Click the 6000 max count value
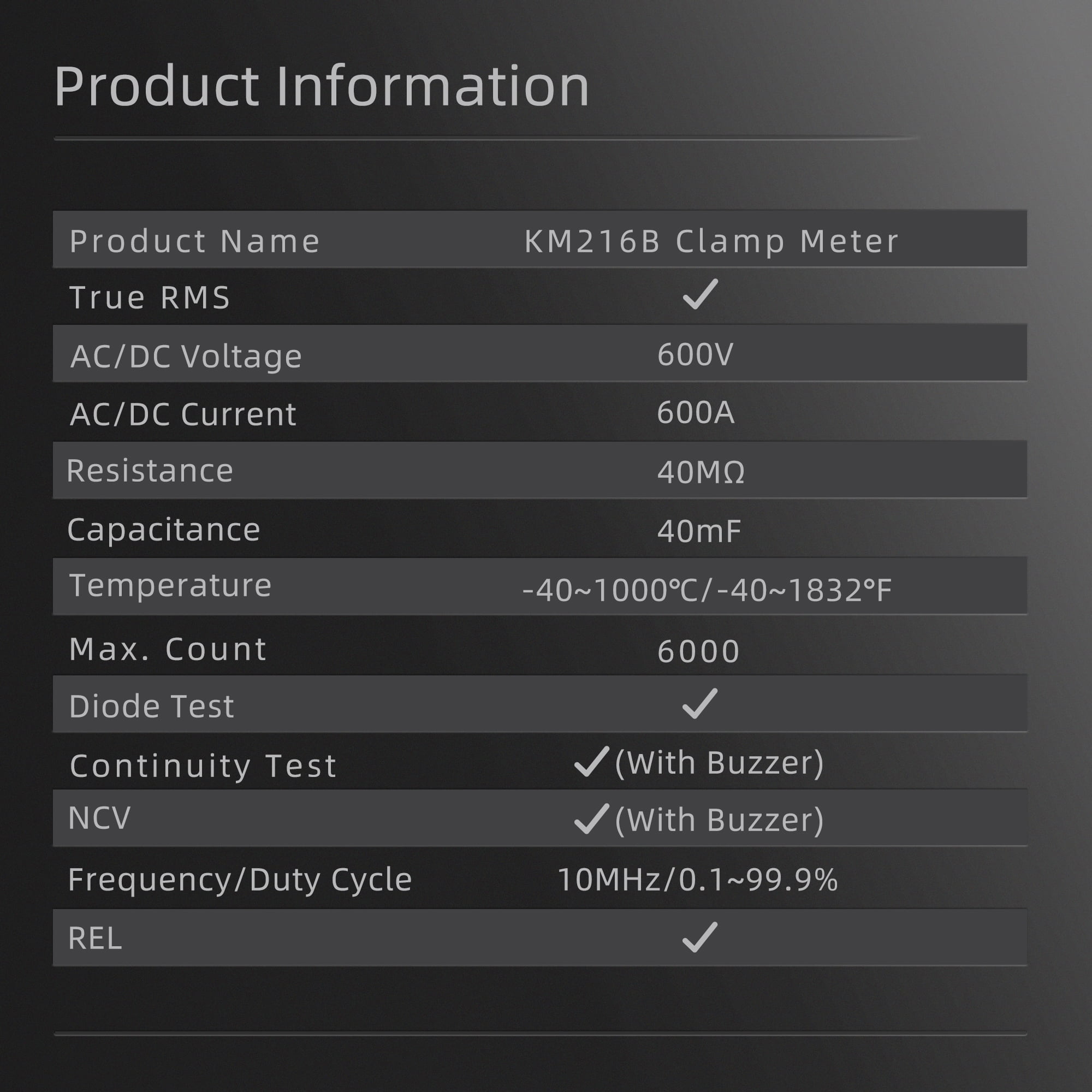 (x=699, y=651)
